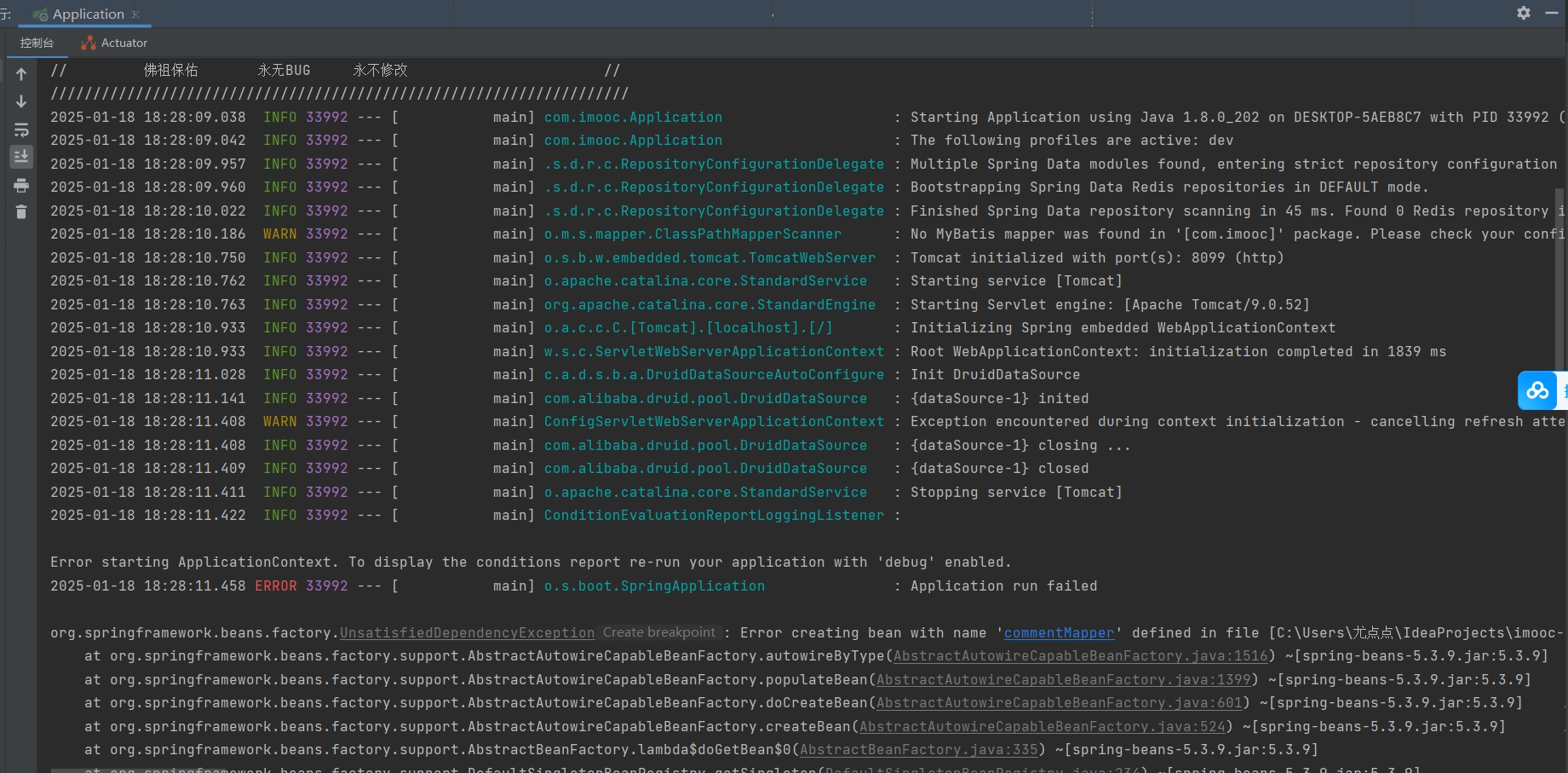Click the WARN level at 18:28:11.408
Screen dimensions: 1568x773
[x=280, y=422]
